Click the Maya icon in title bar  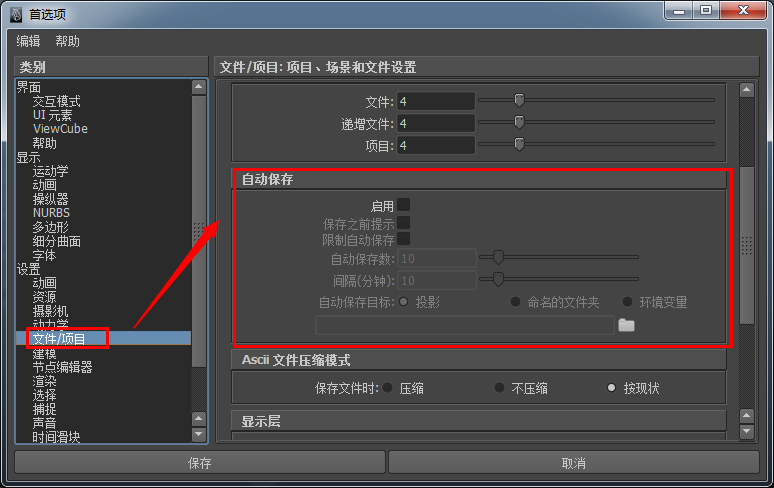(x=16, y=14)
